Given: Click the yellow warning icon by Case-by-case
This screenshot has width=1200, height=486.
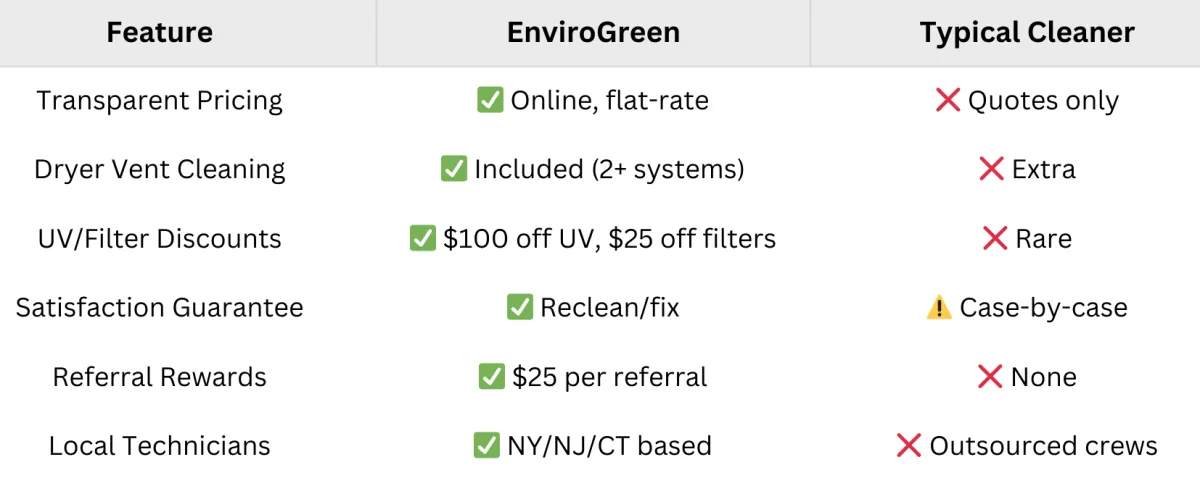Looking at the screenshot, I should click(x=939, y=307).
